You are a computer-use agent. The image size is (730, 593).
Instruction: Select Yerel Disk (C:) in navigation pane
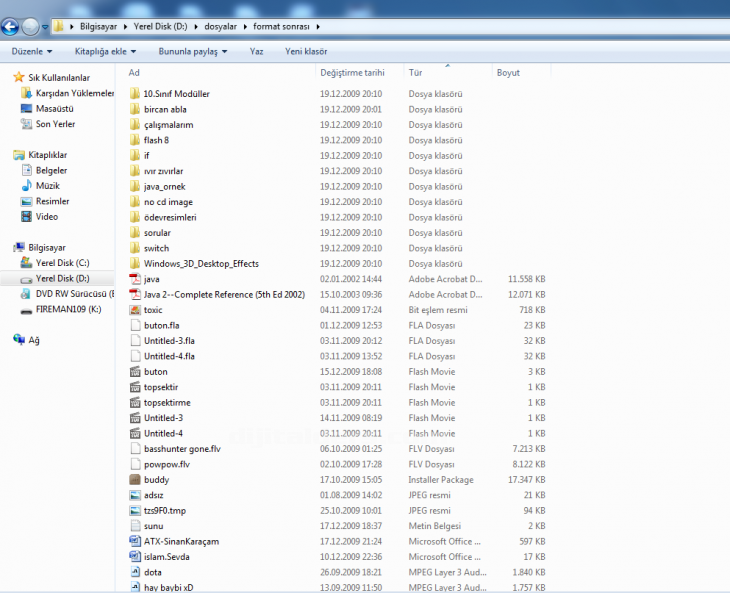[62, 263]
